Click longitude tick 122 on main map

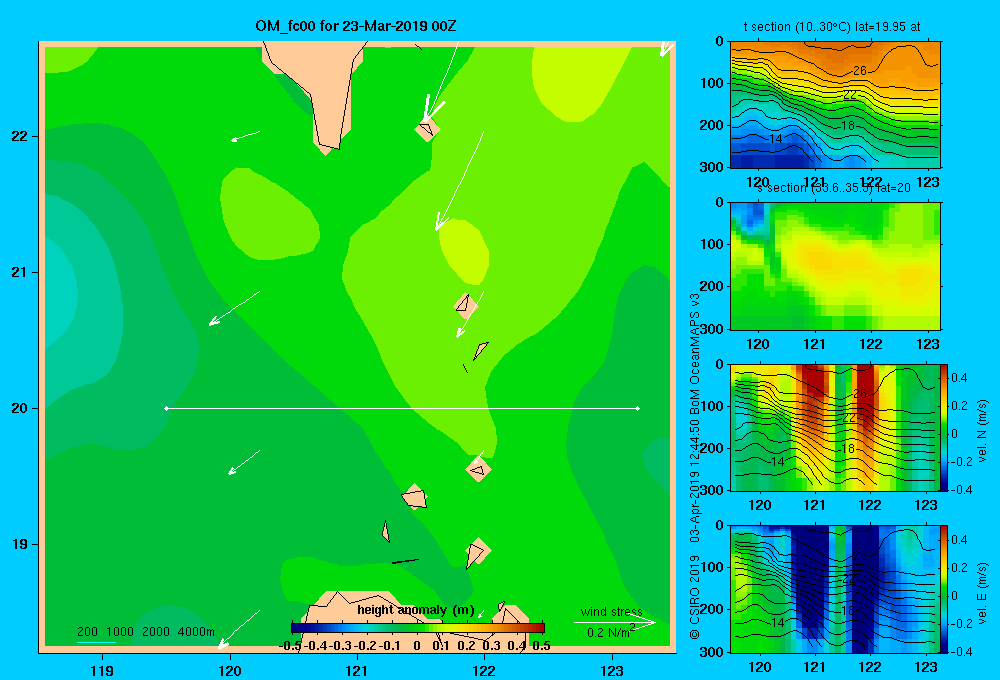click(x=484, y=670)
